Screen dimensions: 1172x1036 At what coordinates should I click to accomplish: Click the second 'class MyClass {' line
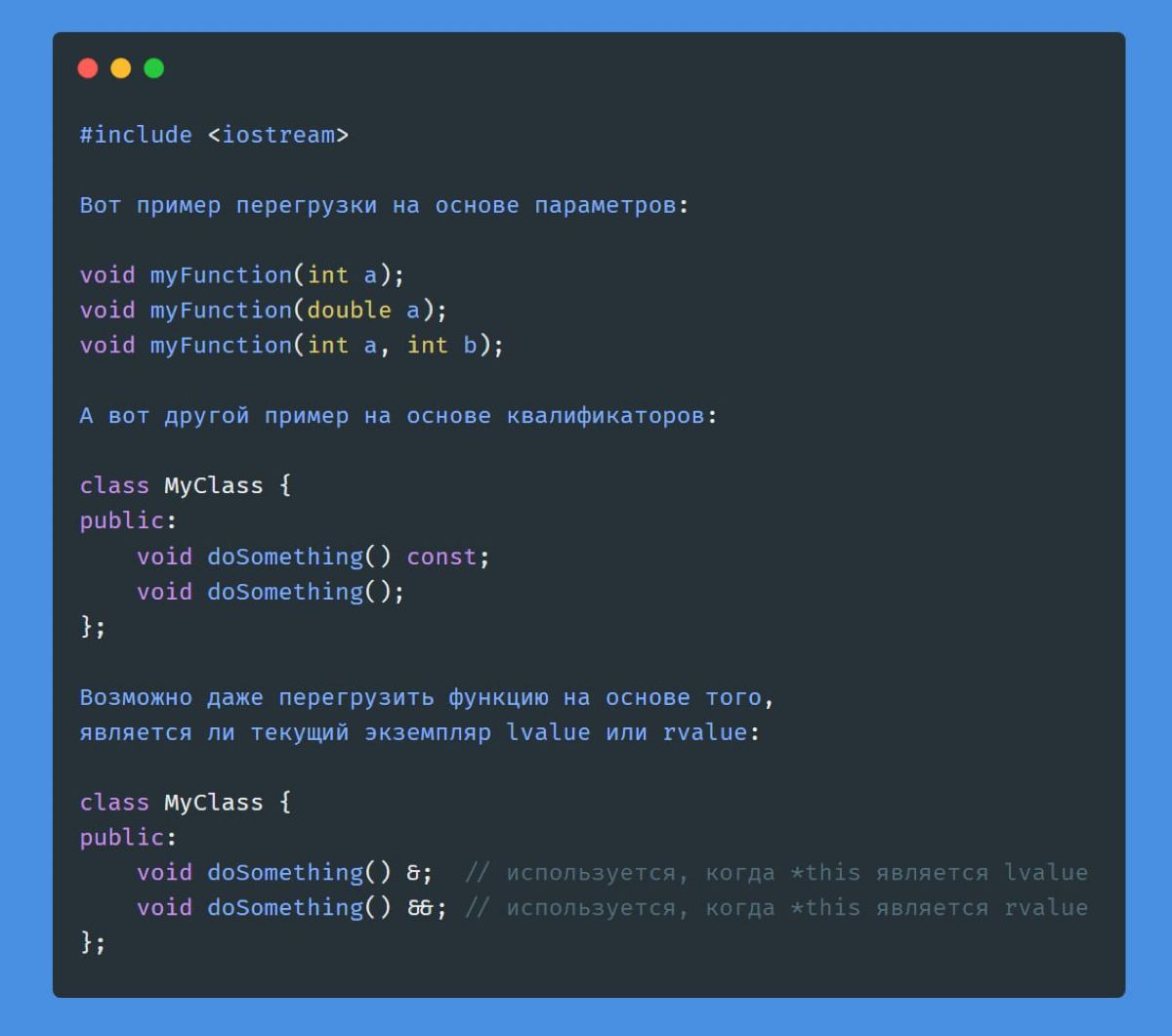click(186, 803)
